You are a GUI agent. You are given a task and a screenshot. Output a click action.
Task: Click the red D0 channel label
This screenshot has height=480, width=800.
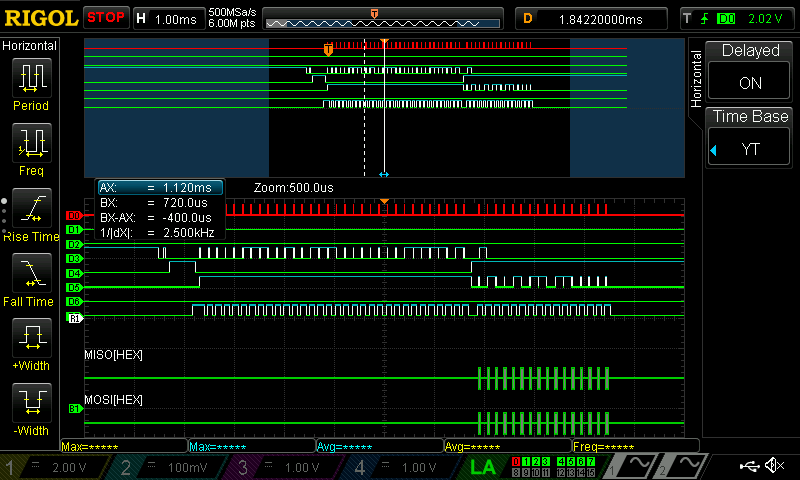pos(74,216)
